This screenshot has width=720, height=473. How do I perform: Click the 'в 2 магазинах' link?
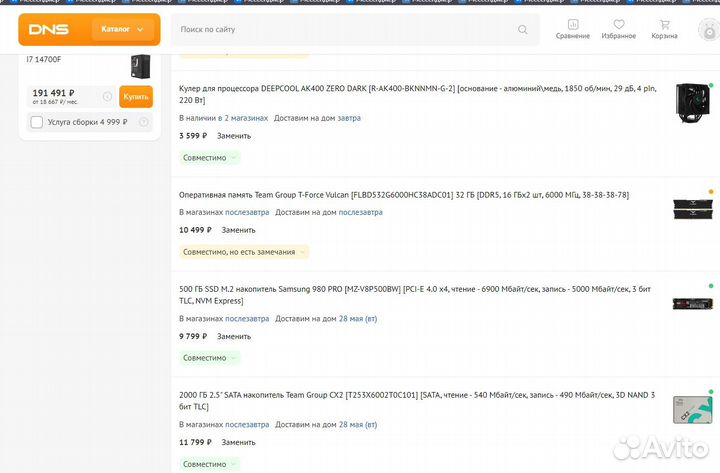[243, 118]
